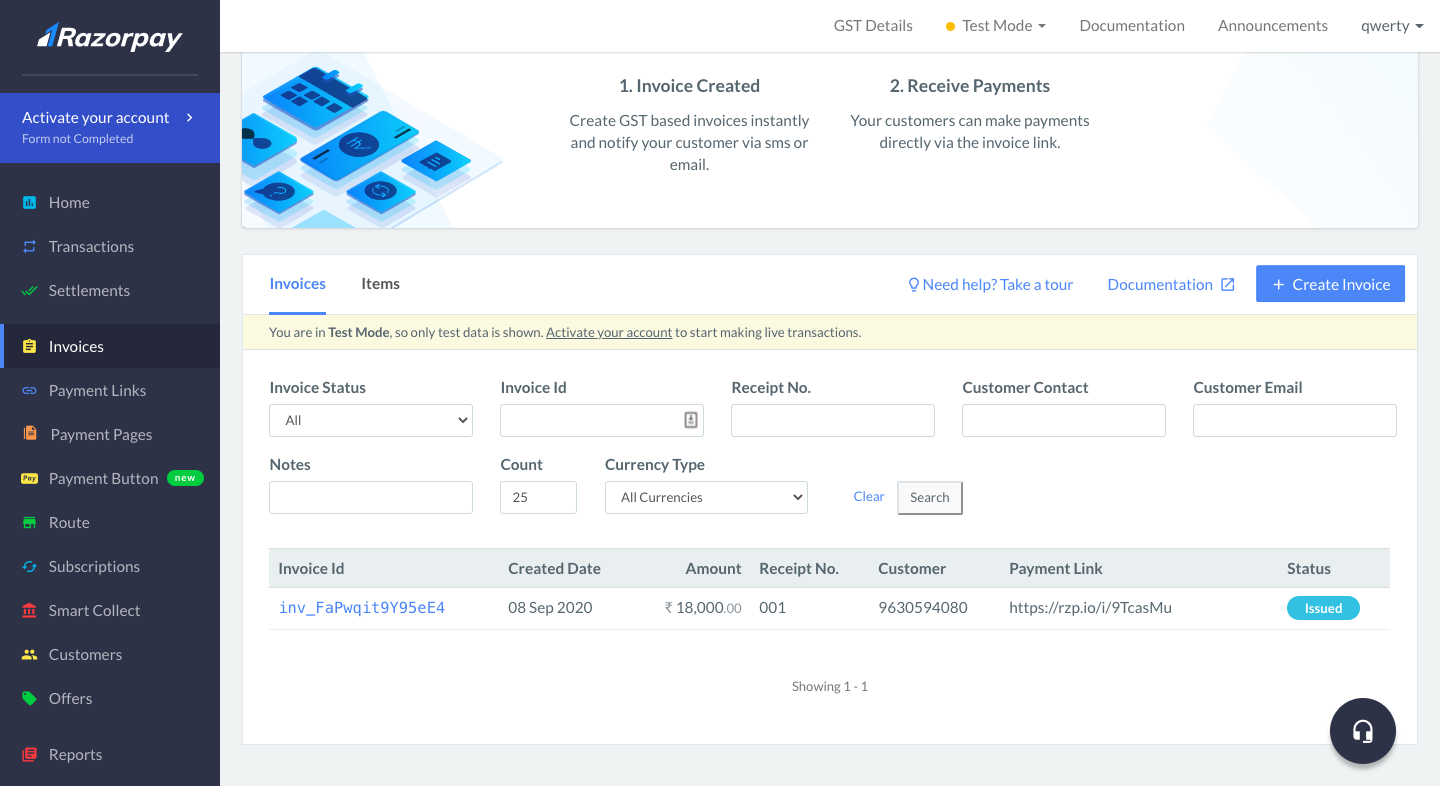This screenshot has height=786, width=1440.
Task: Click the Issued status badge
Action: point(1323,608)
